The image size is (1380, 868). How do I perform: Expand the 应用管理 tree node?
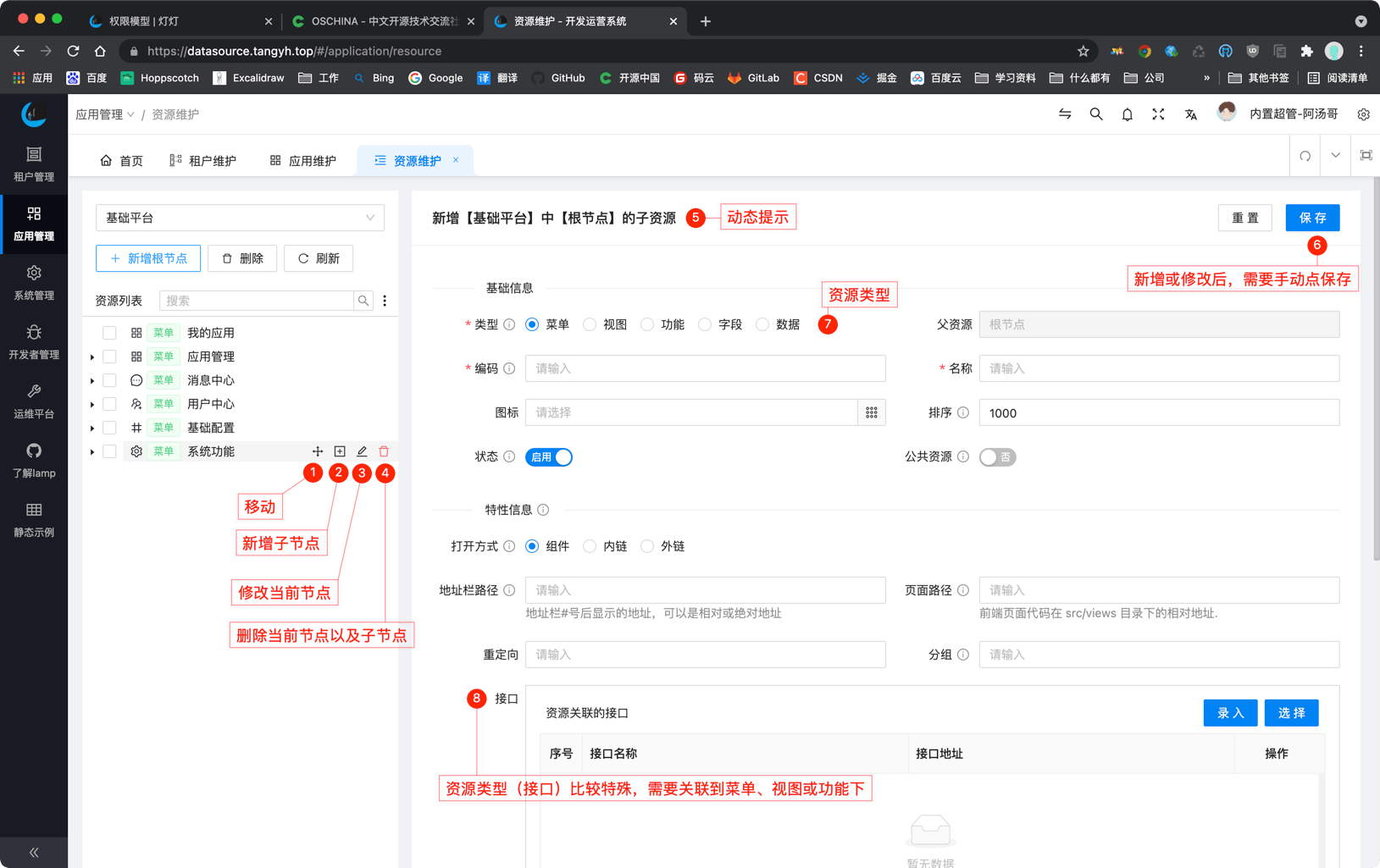92,357
